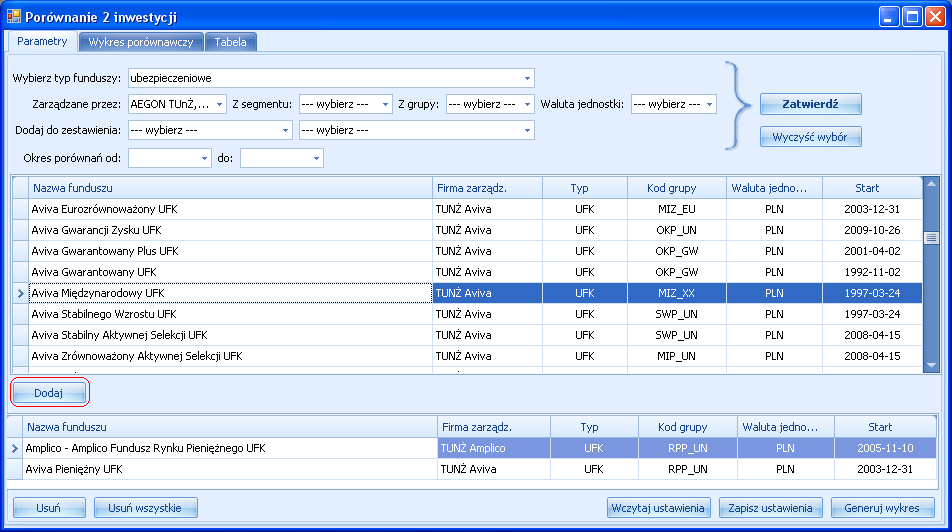
Task: Select row 'Aviva Eurozrównoważony UFK'
Action: pyautogui.click(x=466, y=209)
